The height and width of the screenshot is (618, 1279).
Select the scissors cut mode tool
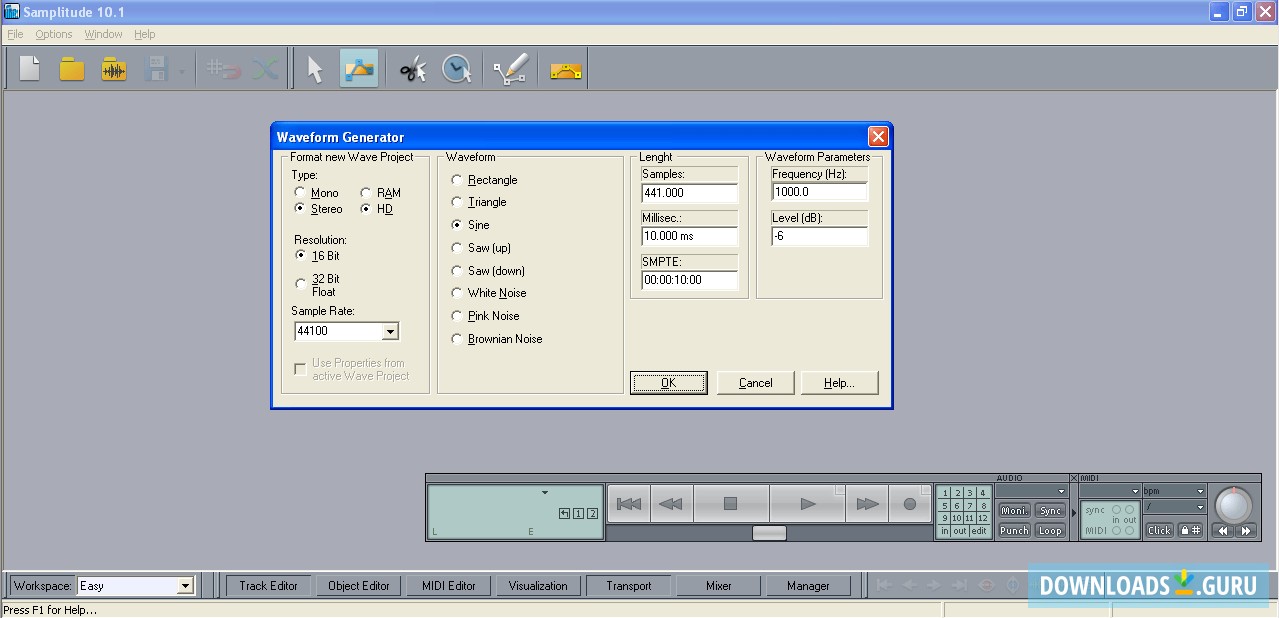tap(411, 68)
